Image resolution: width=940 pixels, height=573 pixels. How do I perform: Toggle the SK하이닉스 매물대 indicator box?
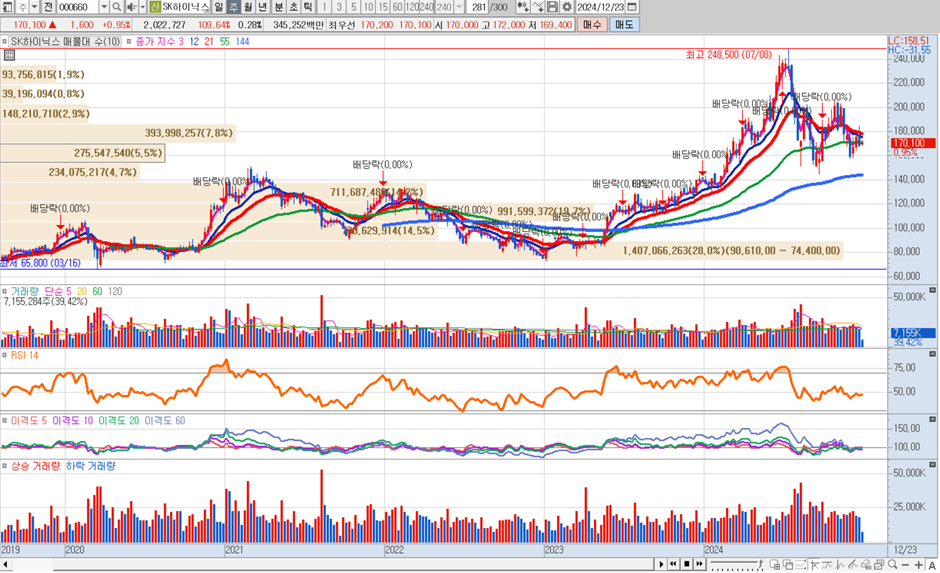pyautogui.click(x=6, y=41)
